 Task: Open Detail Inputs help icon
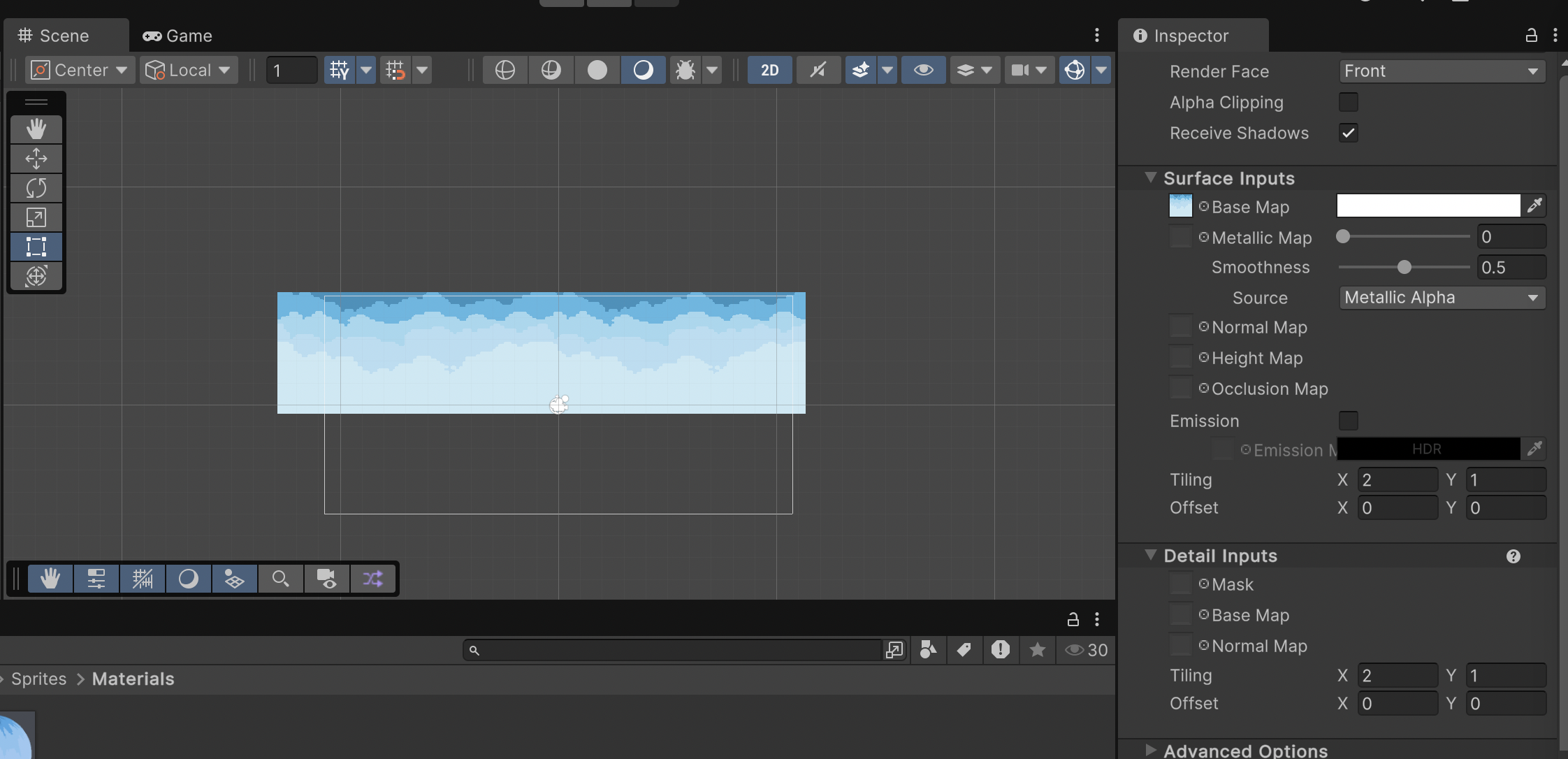click(1513, 556)
